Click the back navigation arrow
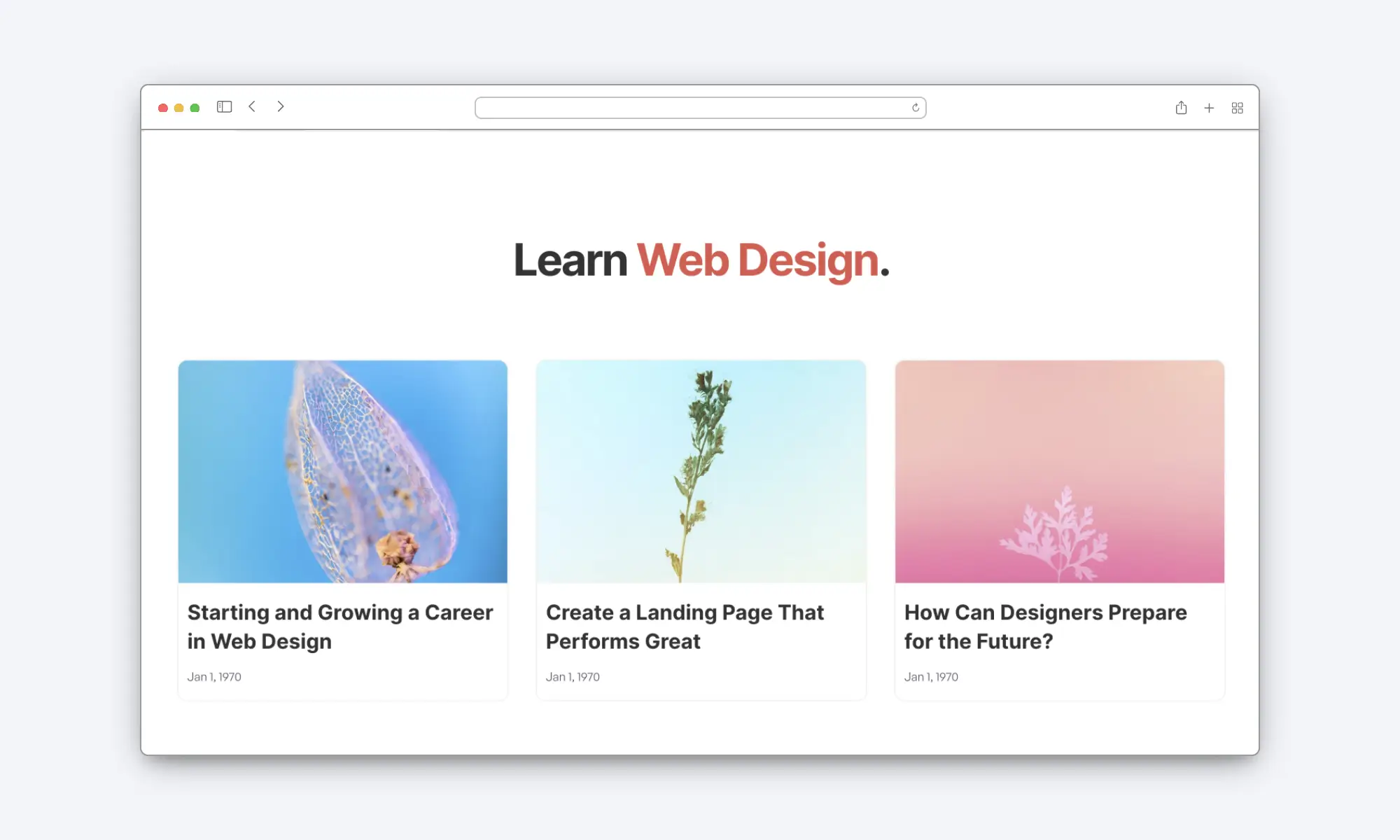The height and width of the screenshot is (840, 1400). pos(252,107)
